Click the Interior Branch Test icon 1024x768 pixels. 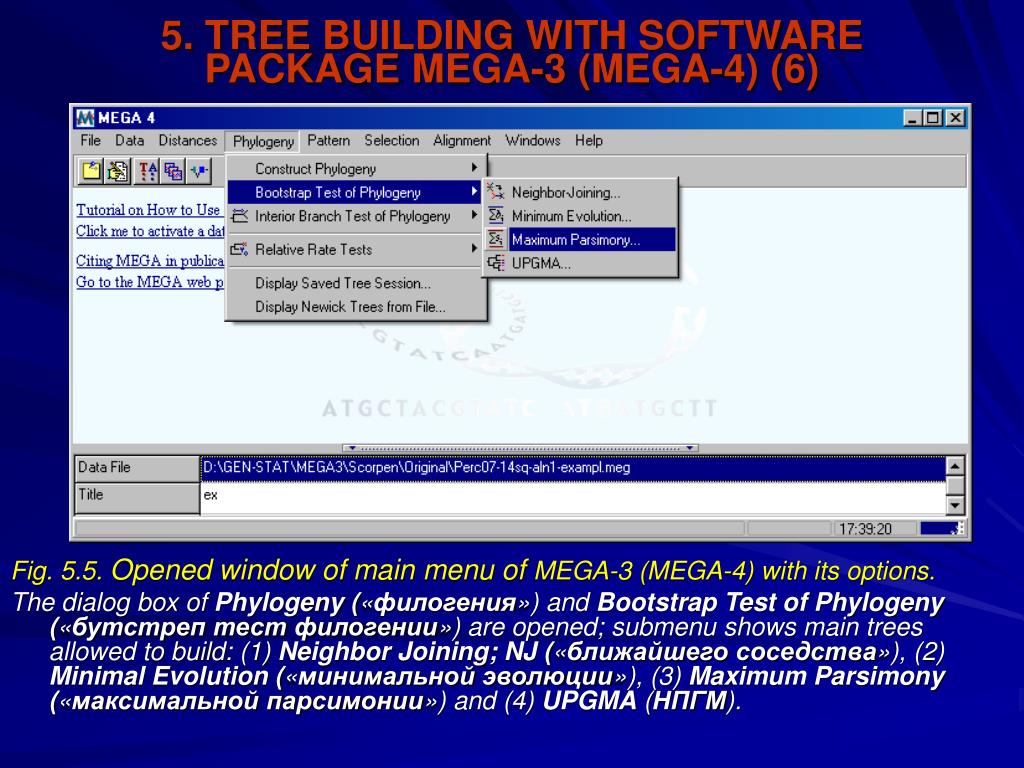click(240, 216)
